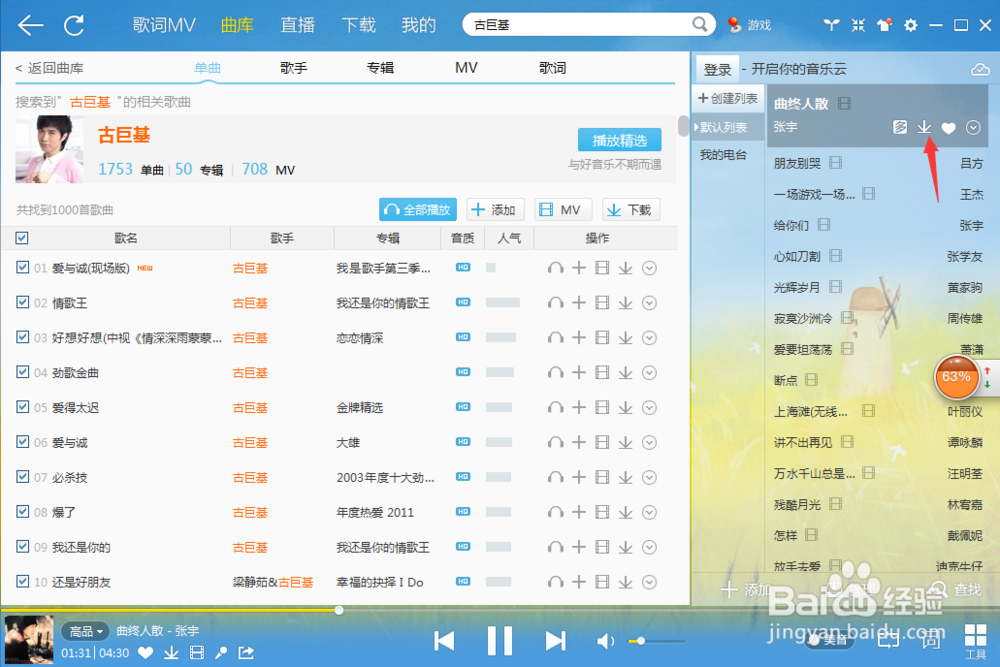Play MV of 朋友别哭 in playlist
This screenshot has height=667, width=1000.
click(835, 163)
